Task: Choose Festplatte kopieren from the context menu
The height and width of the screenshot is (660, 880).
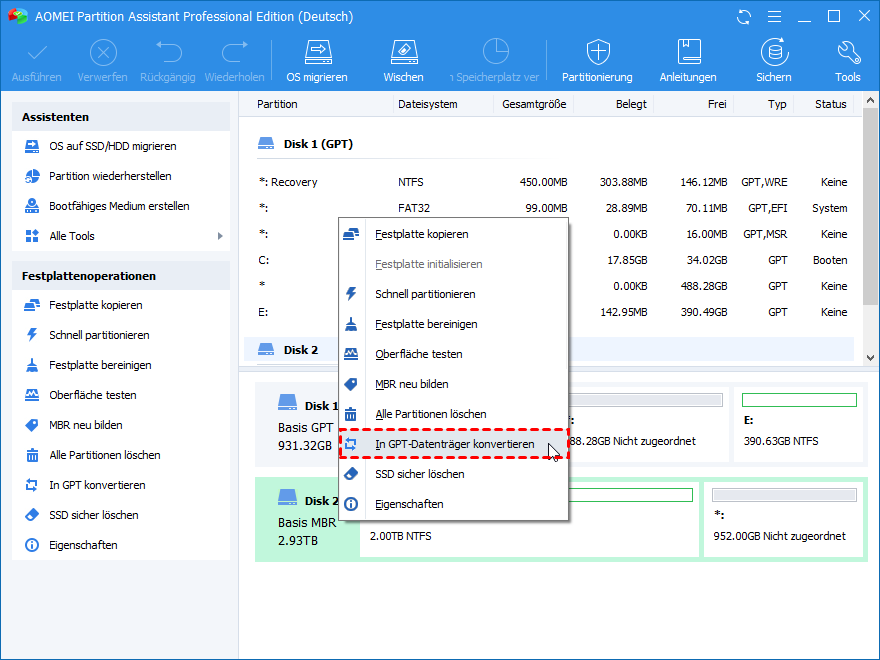Action: [453, 234]
